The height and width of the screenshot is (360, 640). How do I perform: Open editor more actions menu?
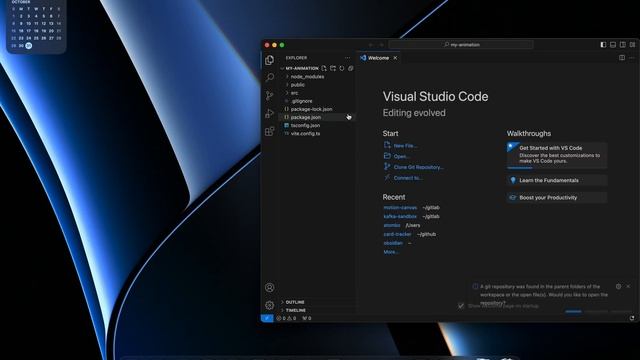point(631,58)
